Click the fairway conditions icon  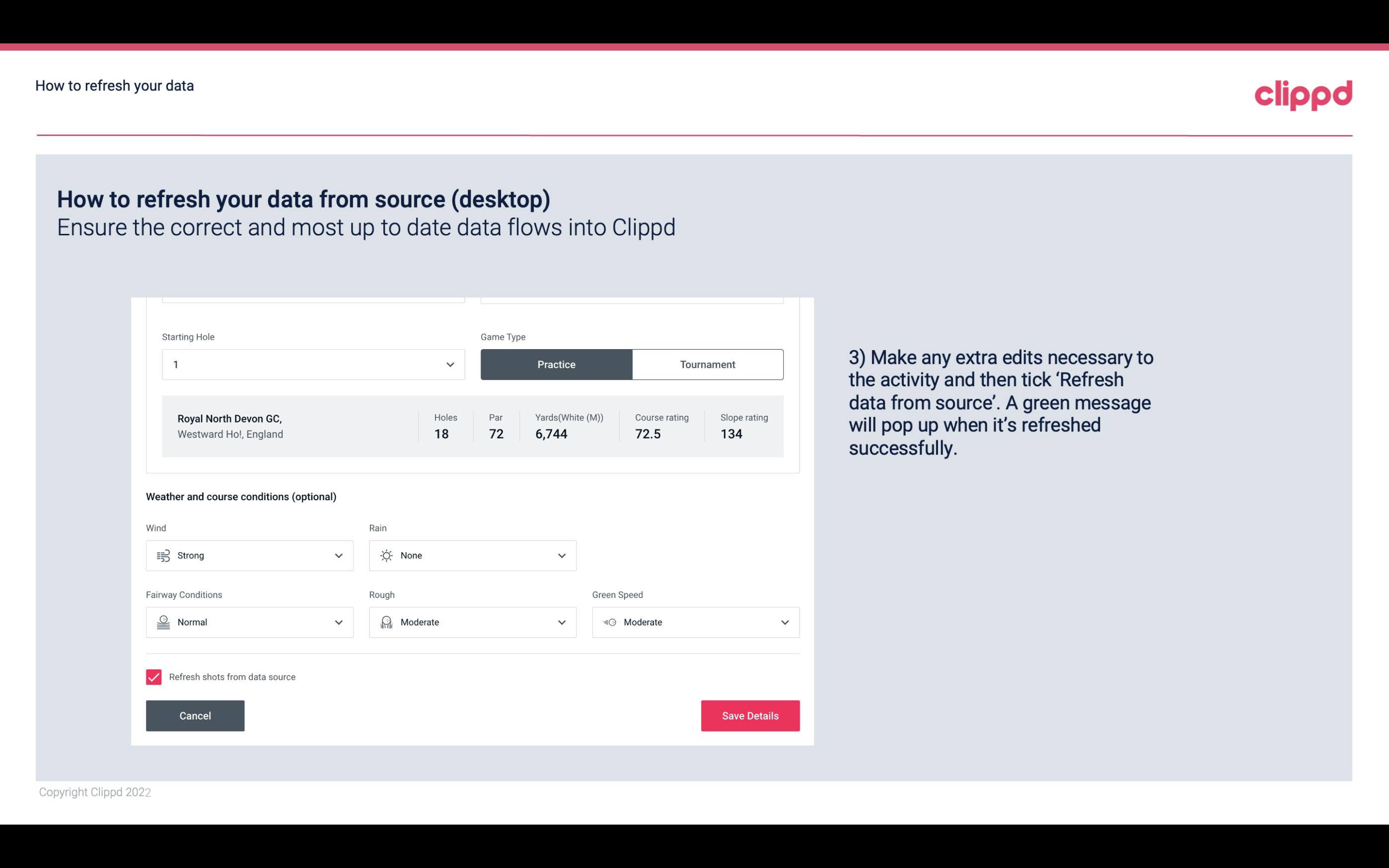[x=163, y=622]
